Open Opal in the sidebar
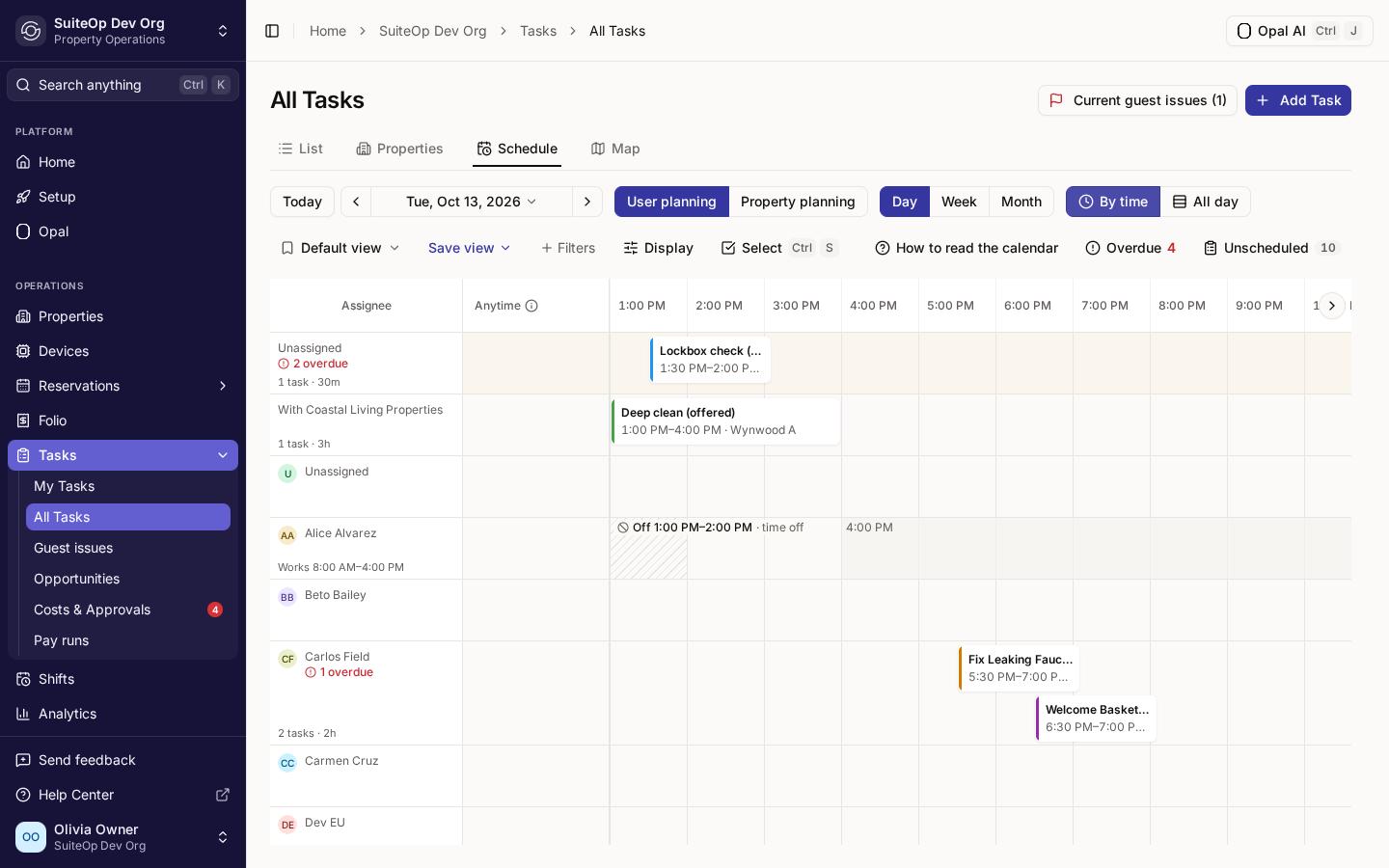 click(123, 231)
